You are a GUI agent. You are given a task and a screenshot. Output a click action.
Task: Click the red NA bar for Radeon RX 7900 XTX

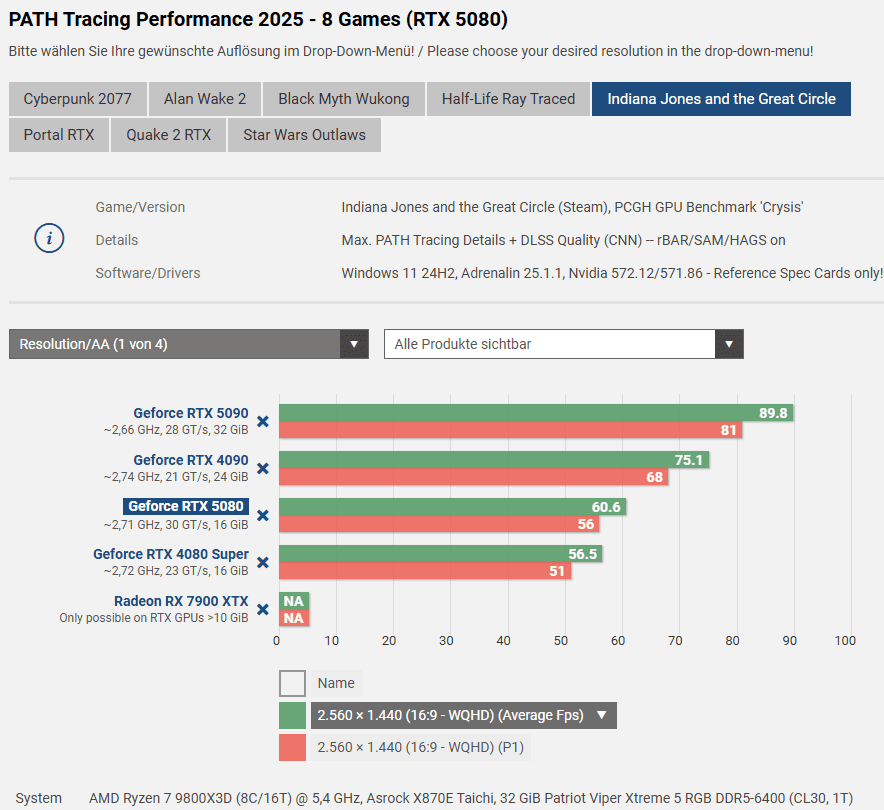pos(294,618)
